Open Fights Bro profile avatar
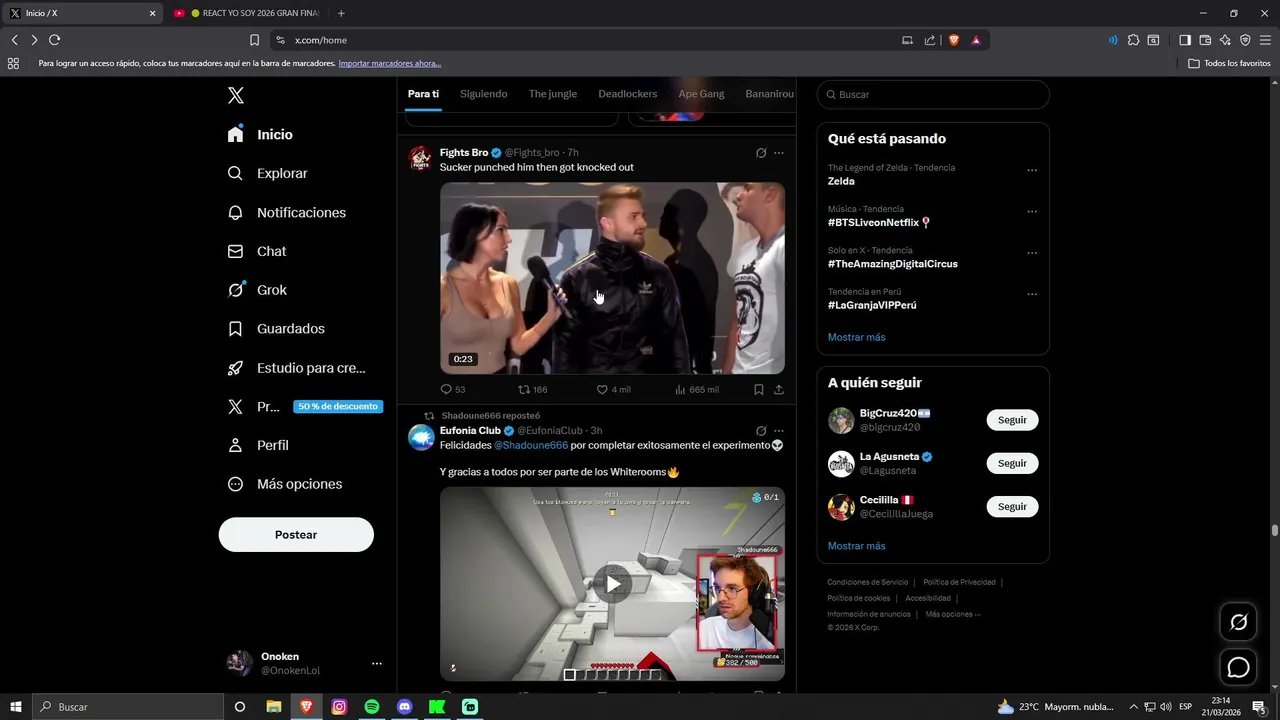Viewport: 1280px width, 720px height. [421, 158]
